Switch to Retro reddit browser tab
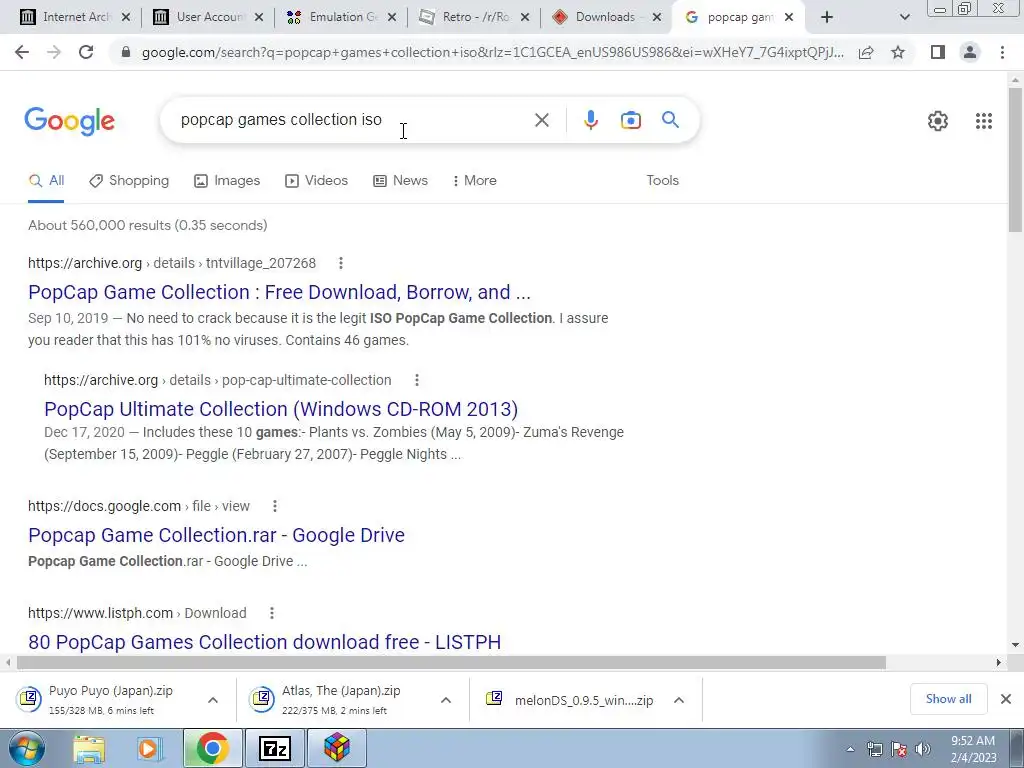 point(474,18)
